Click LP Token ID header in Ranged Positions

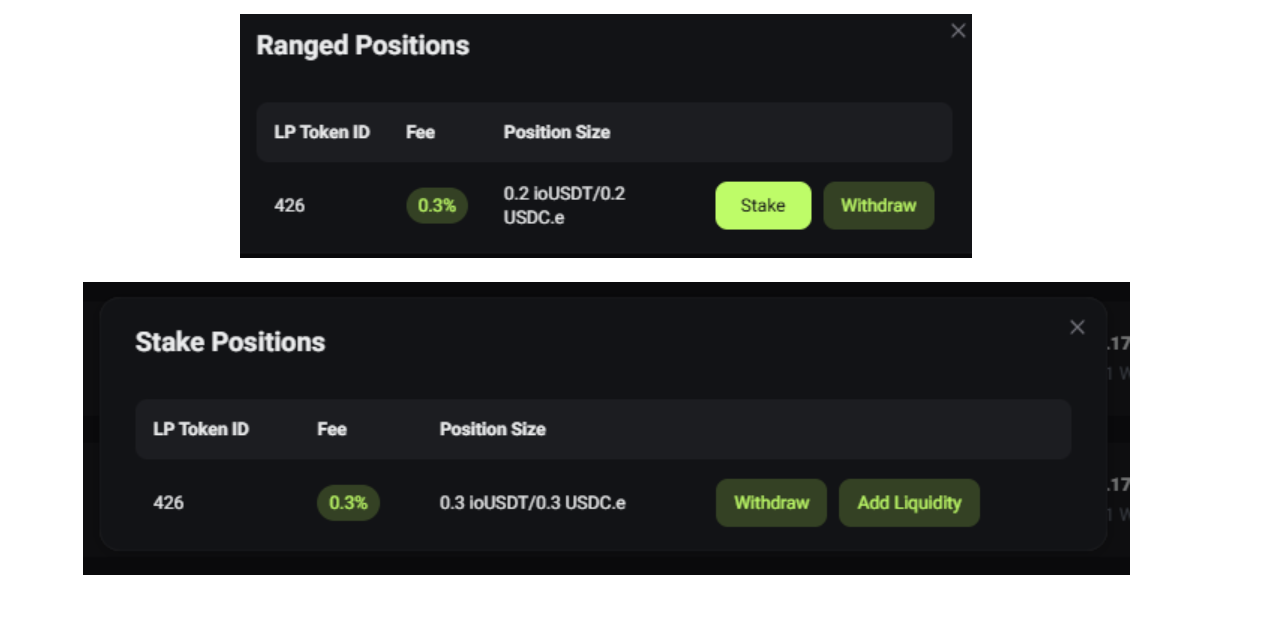point(322,132)
